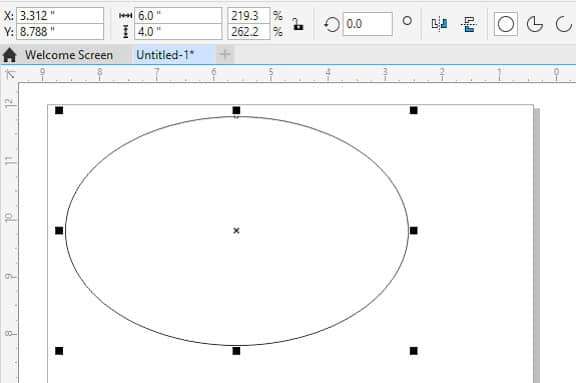The image size is (576, 383).
Task: Click the horizontal scale factor field 219.3
Action: click(x=249, y=15)
